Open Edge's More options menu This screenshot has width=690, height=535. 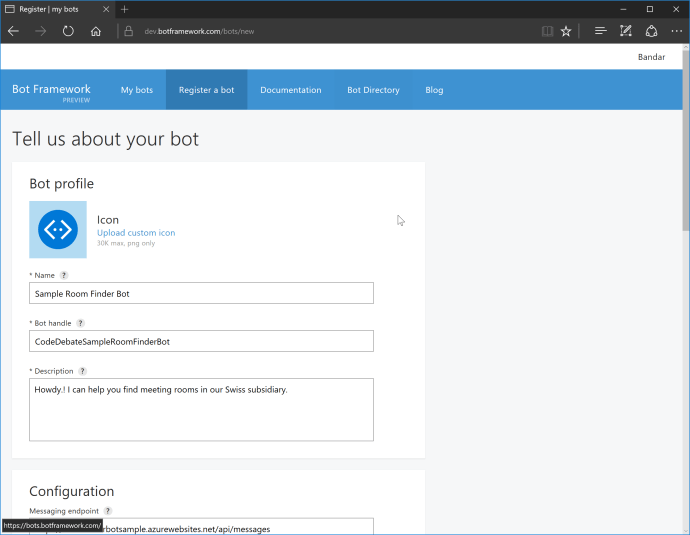coord(676,31)
